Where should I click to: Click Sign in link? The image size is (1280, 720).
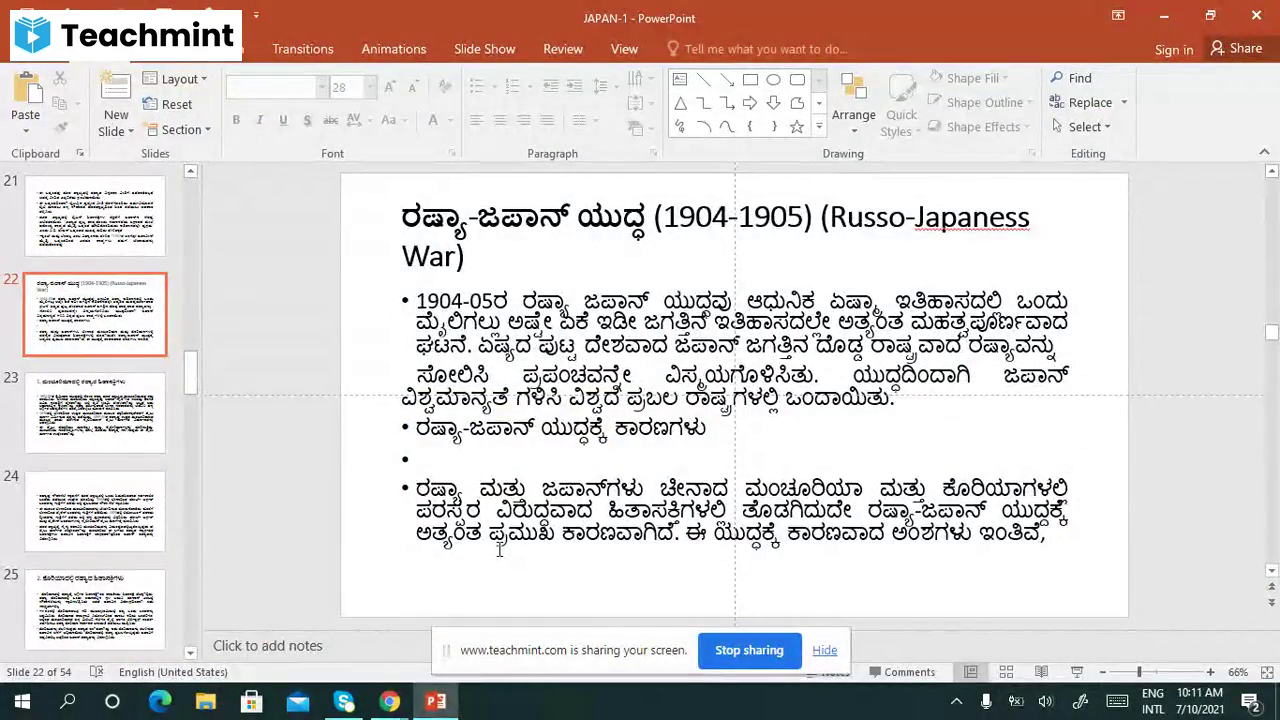point(1174,49)
